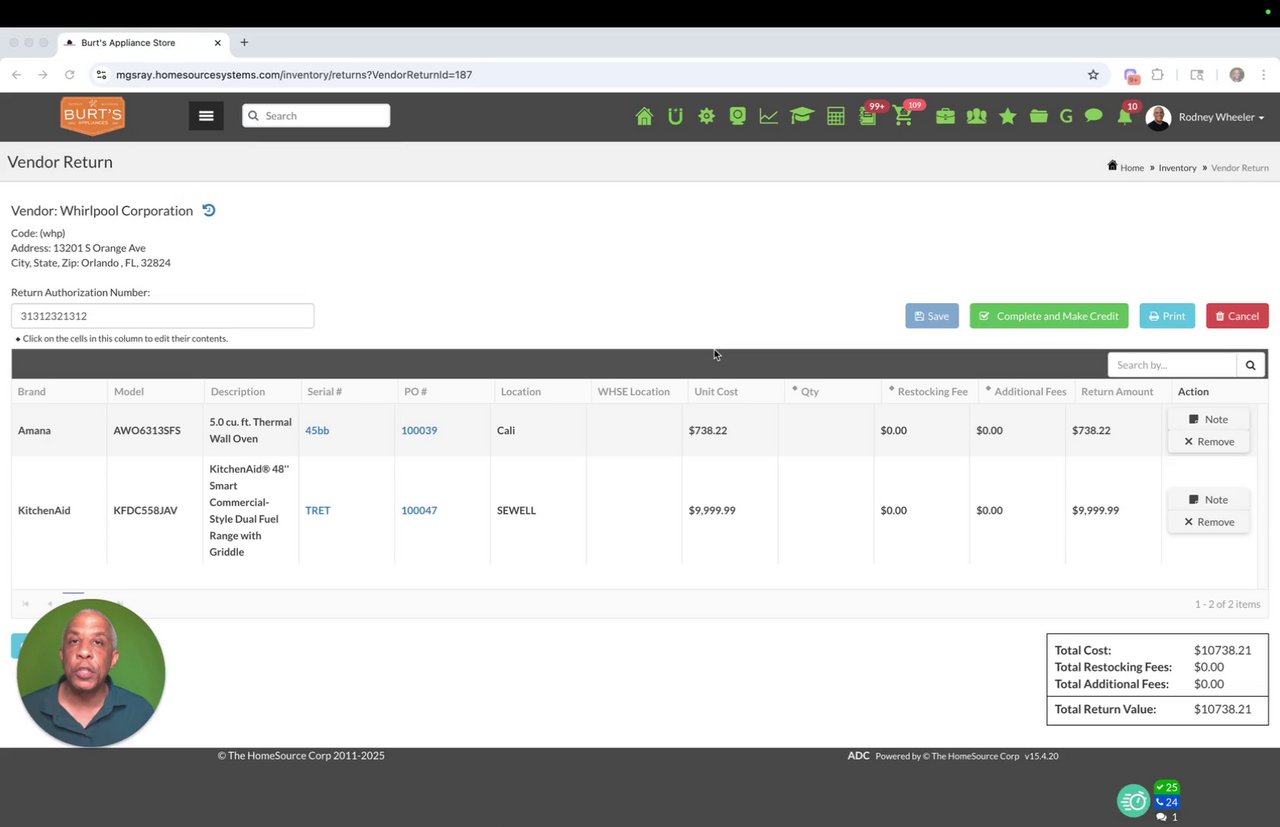The width and height of the screenshot is (1280, 827).
Task: Click the Rodney Wheeler avatar photo
Action: point(1158,118)
